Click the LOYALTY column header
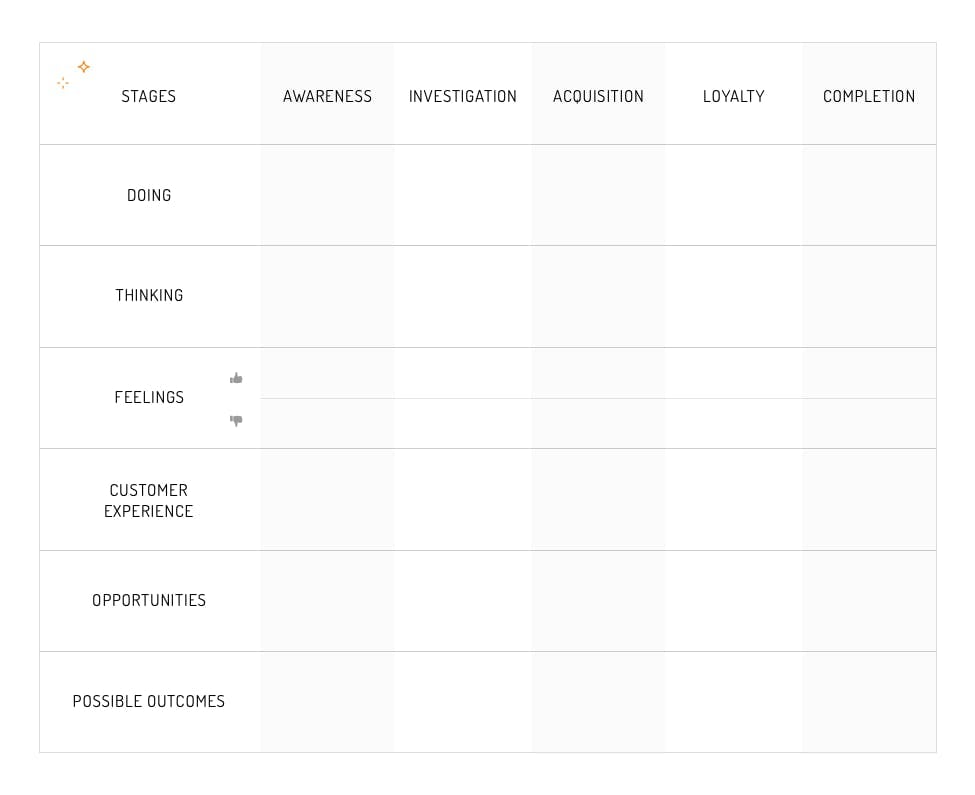This screenshot has width=975, height=795. click(733, 96)
